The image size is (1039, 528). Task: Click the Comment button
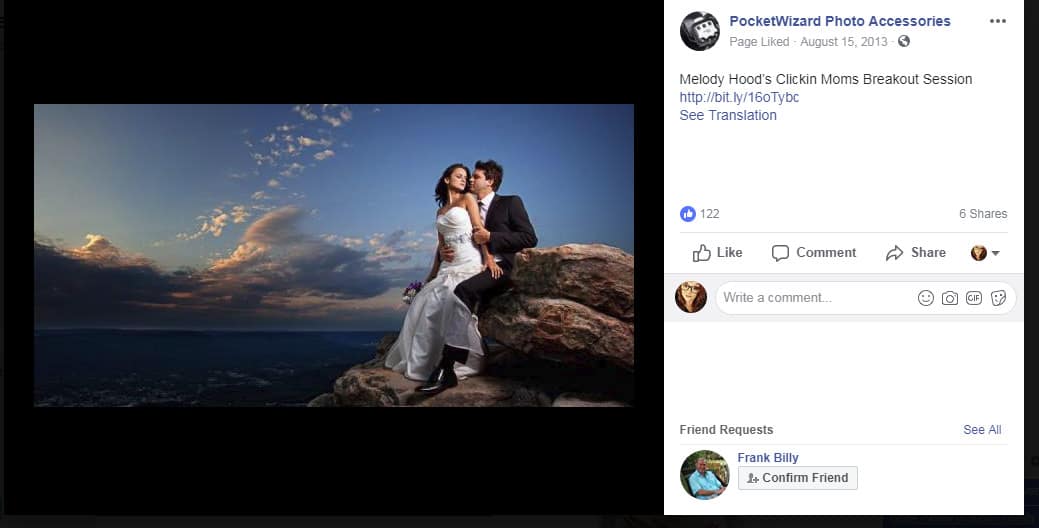click(814, 253)
